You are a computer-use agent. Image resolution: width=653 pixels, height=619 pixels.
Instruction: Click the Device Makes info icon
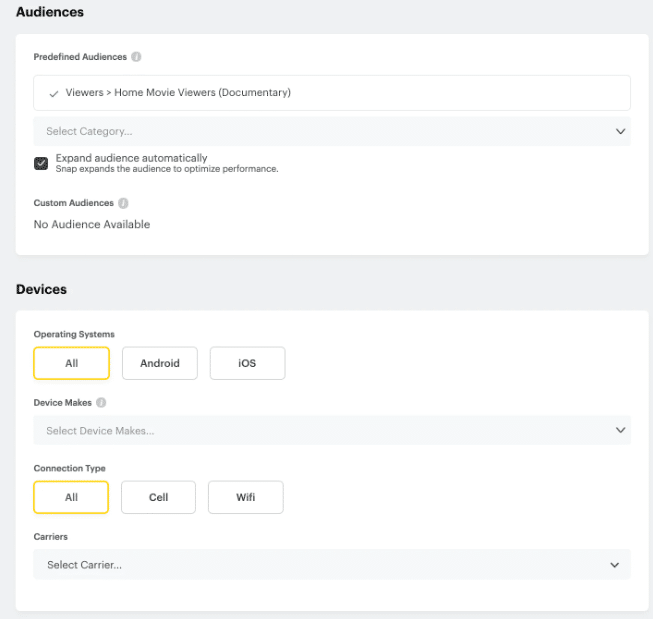tap(101, 402)
